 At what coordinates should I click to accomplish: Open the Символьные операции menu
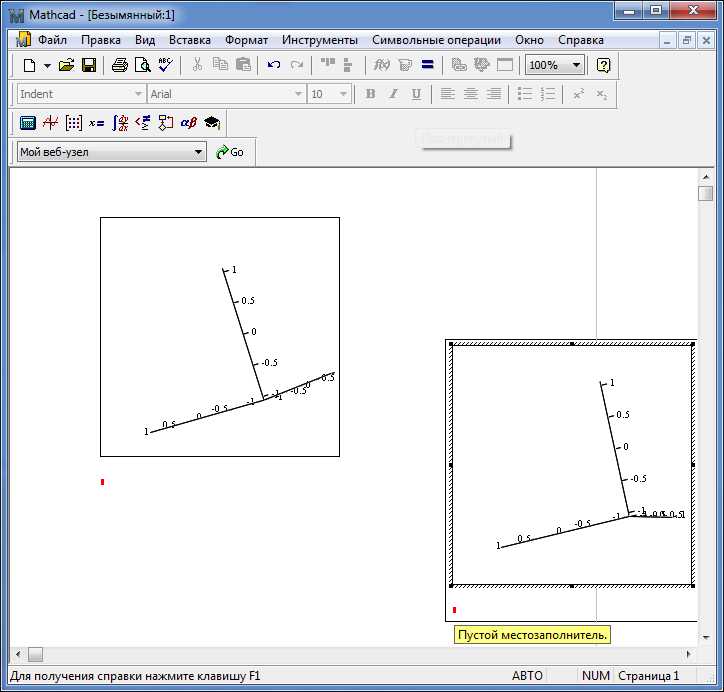coord(436,40)
